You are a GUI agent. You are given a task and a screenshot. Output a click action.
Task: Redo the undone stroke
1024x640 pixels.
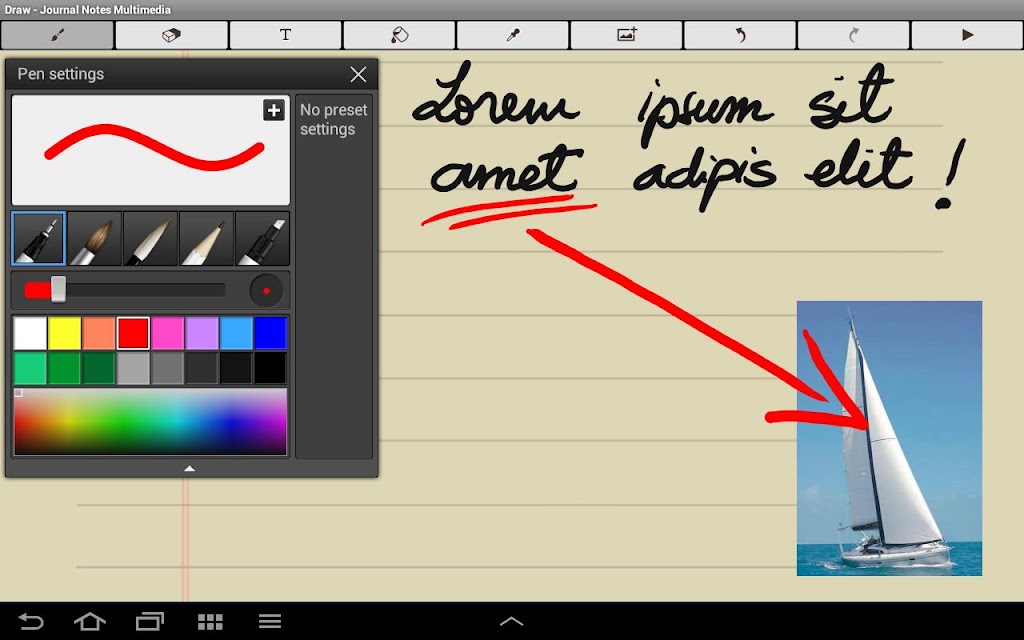coord(854,35)
